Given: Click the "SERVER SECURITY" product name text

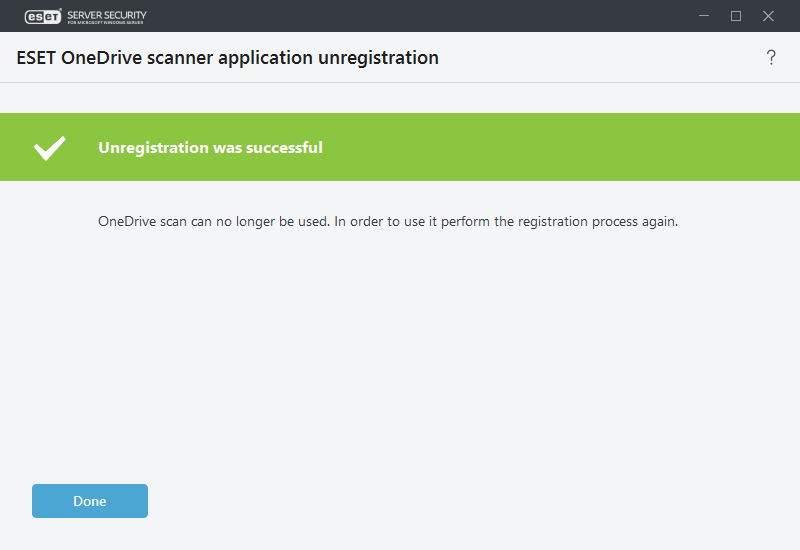Looking at the screenshot, I should [x=107, y=14].
